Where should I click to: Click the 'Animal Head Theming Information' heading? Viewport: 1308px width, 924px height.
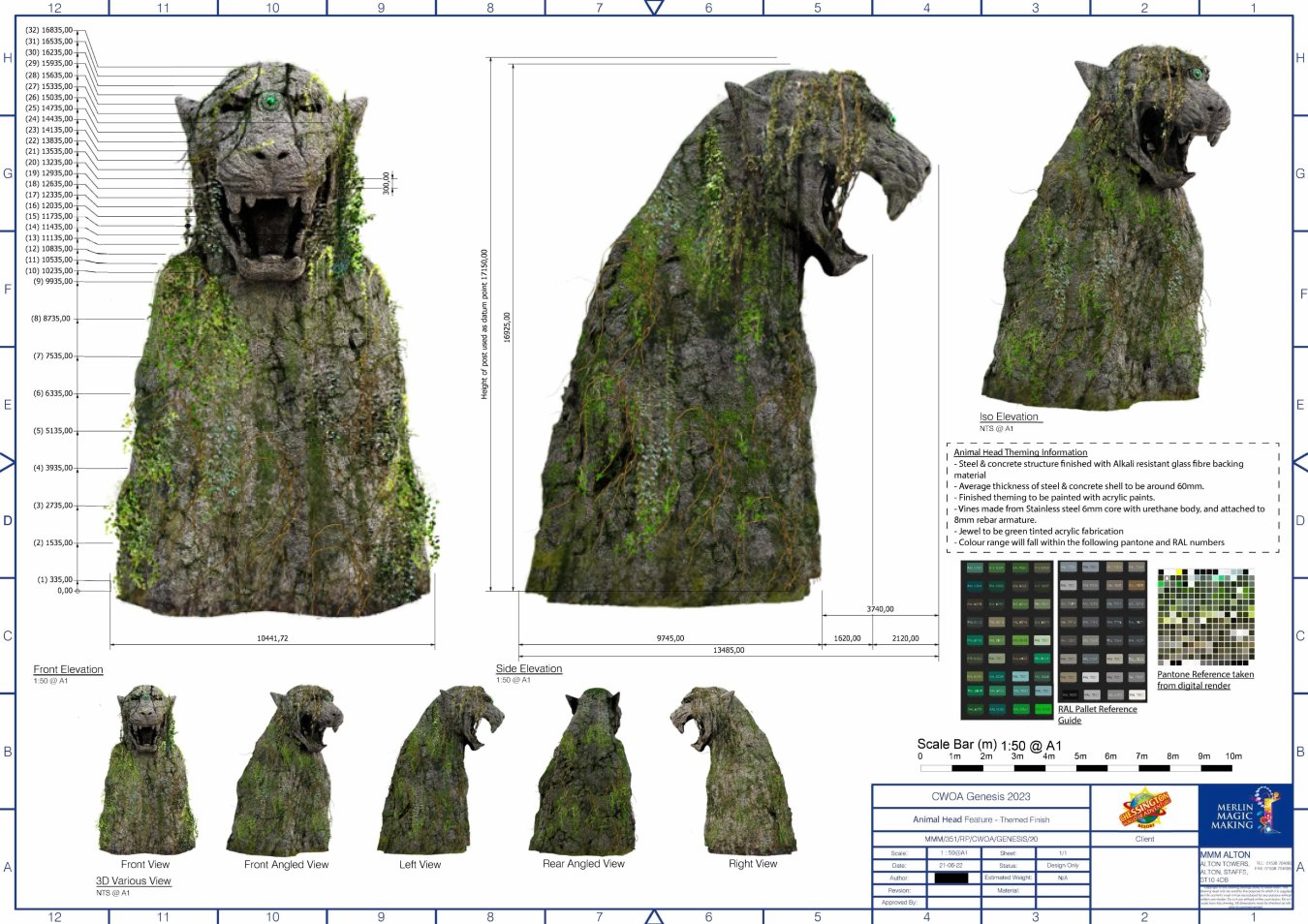tap(1020, 452)
